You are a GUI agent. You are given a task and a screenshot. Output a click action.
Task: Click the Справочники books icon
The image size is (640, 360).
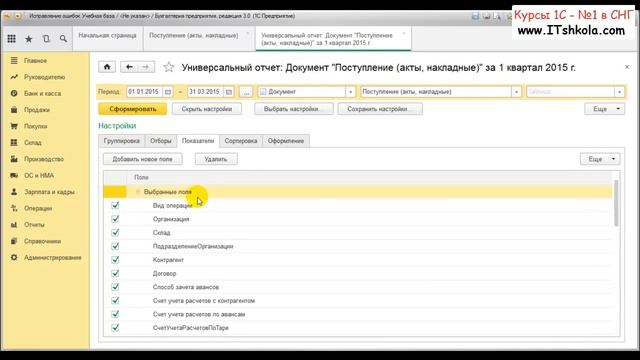14,241
